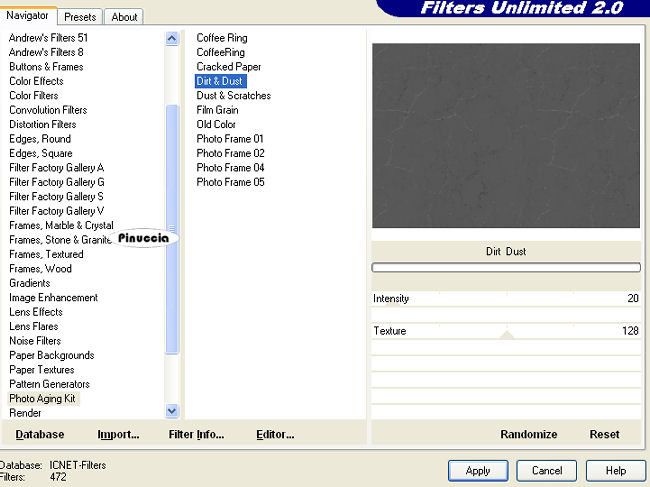Choose the Photo Frame 04 filter
This screenshot has height=487, width=650.
230,168
